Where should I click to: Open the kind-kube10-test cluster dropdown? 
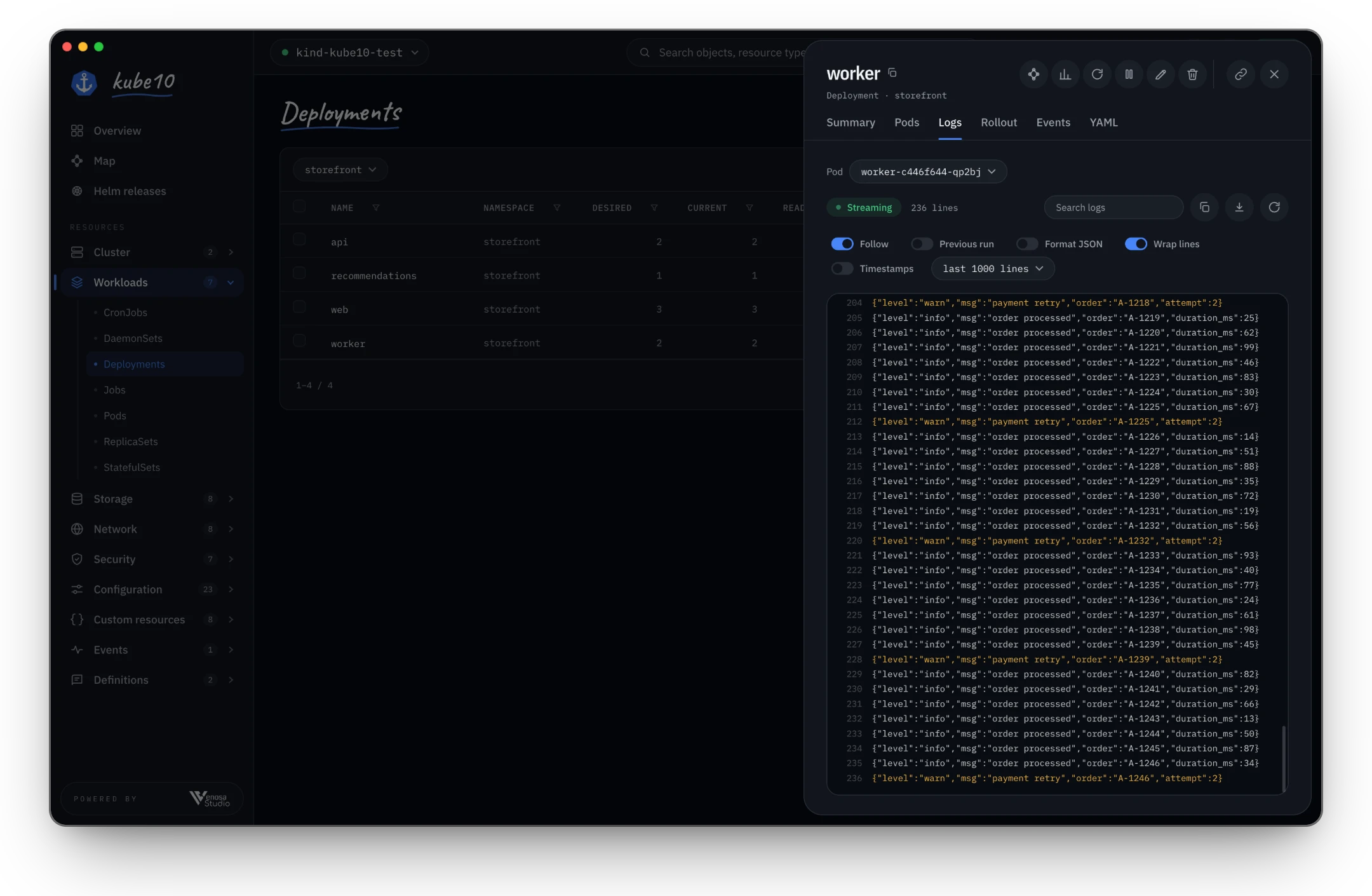coord(350,53)
